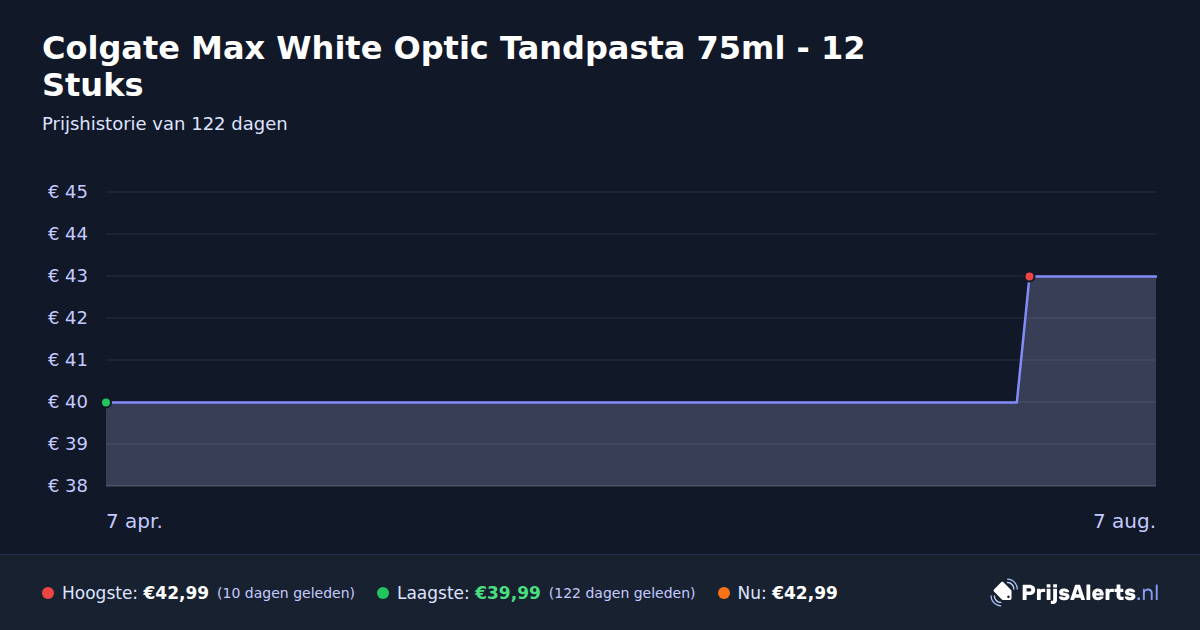Click the € 40 axis label
1200x630 pixels.
68,402
